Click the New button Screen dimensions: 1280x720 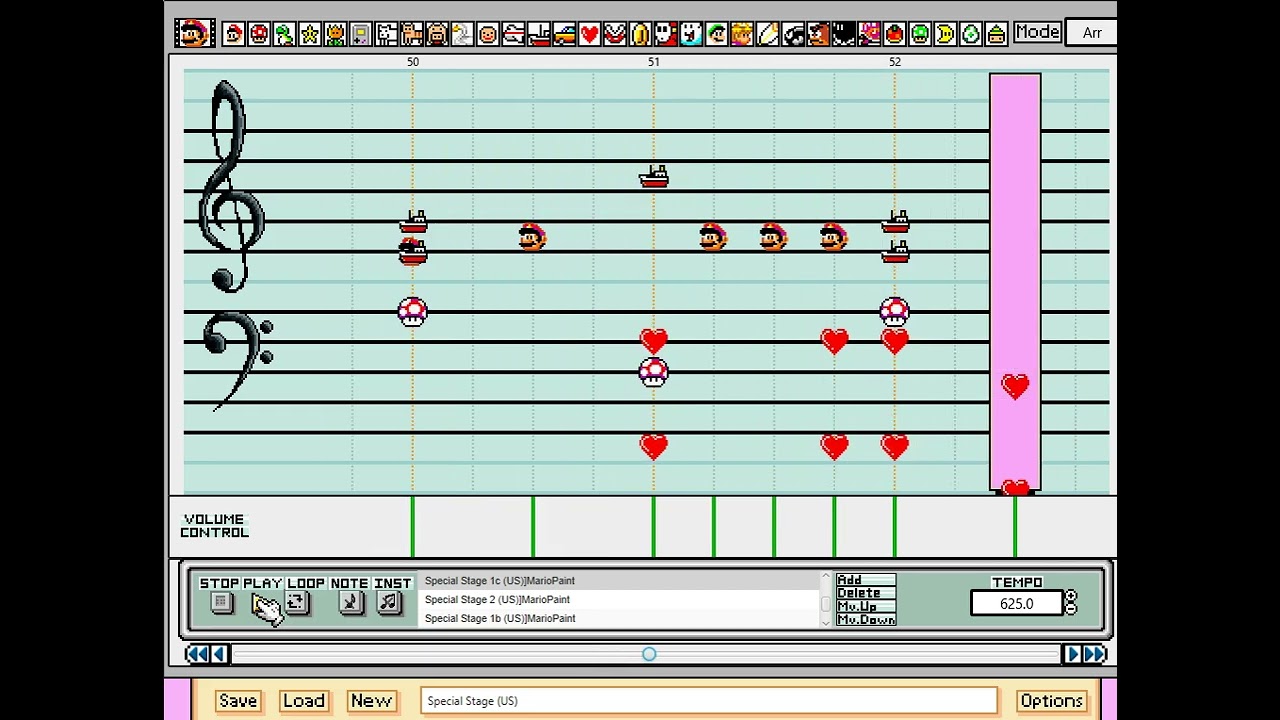(x=371, y=701)
